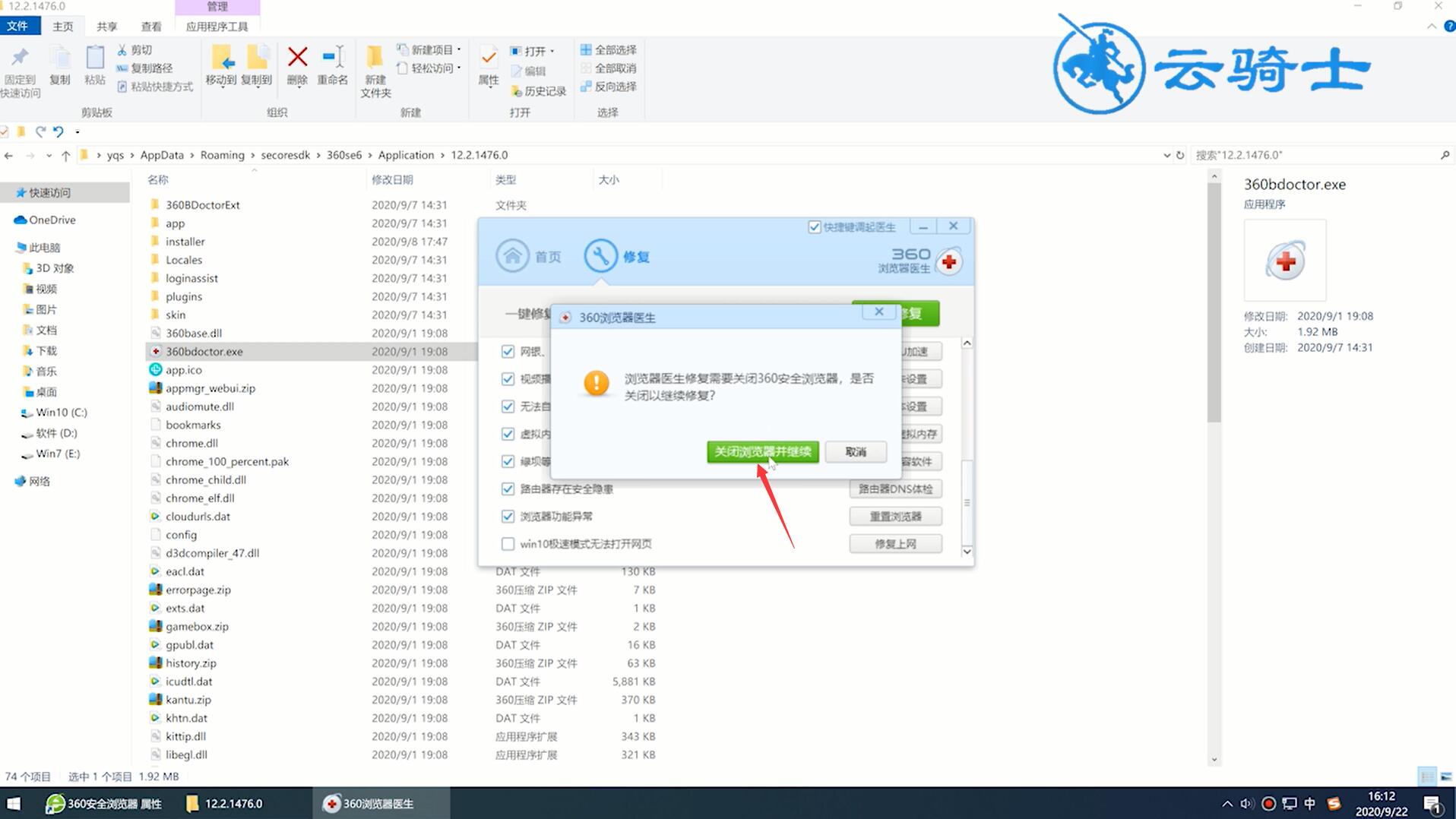Switch to the 应用程序工具 tab
Viewport: 1456px width, 819px height.
(x=217, y=27)
